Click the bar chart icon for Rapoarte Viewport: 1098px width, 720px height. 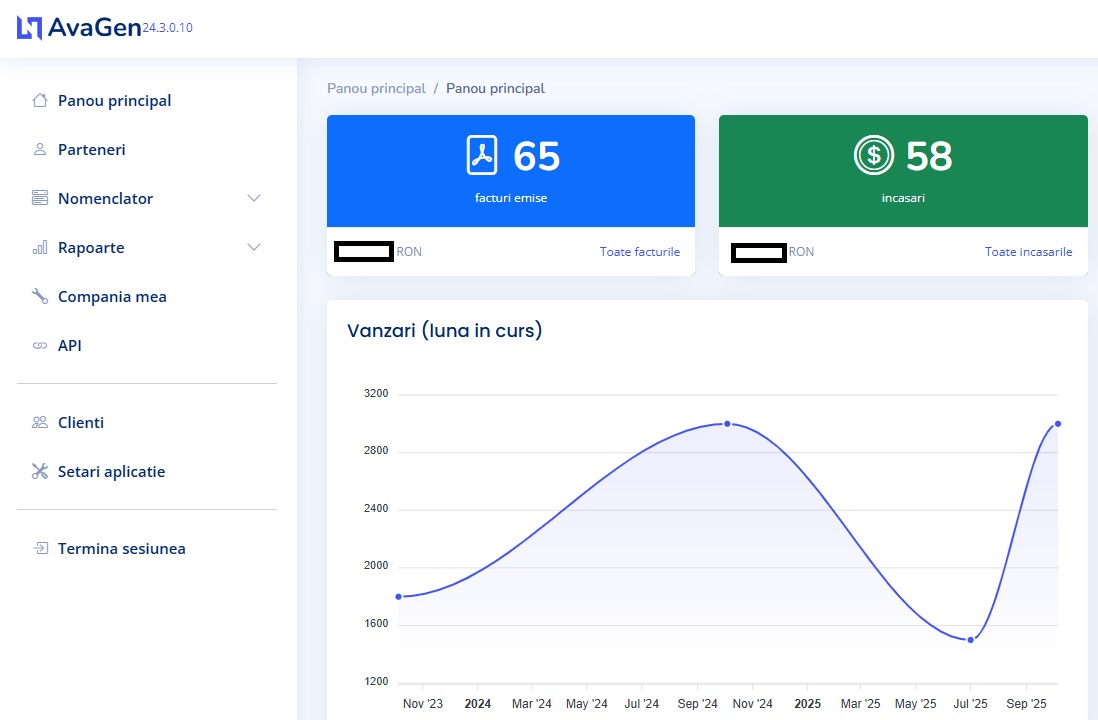point(40,247)
